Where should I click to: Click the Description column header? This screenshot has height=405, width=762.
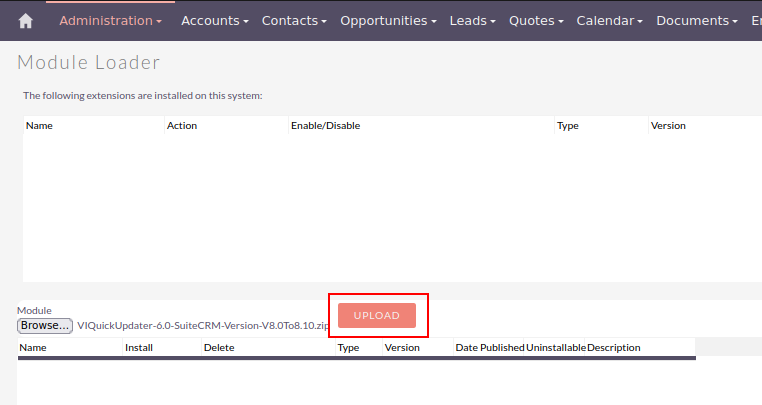[x=614, y=348]
